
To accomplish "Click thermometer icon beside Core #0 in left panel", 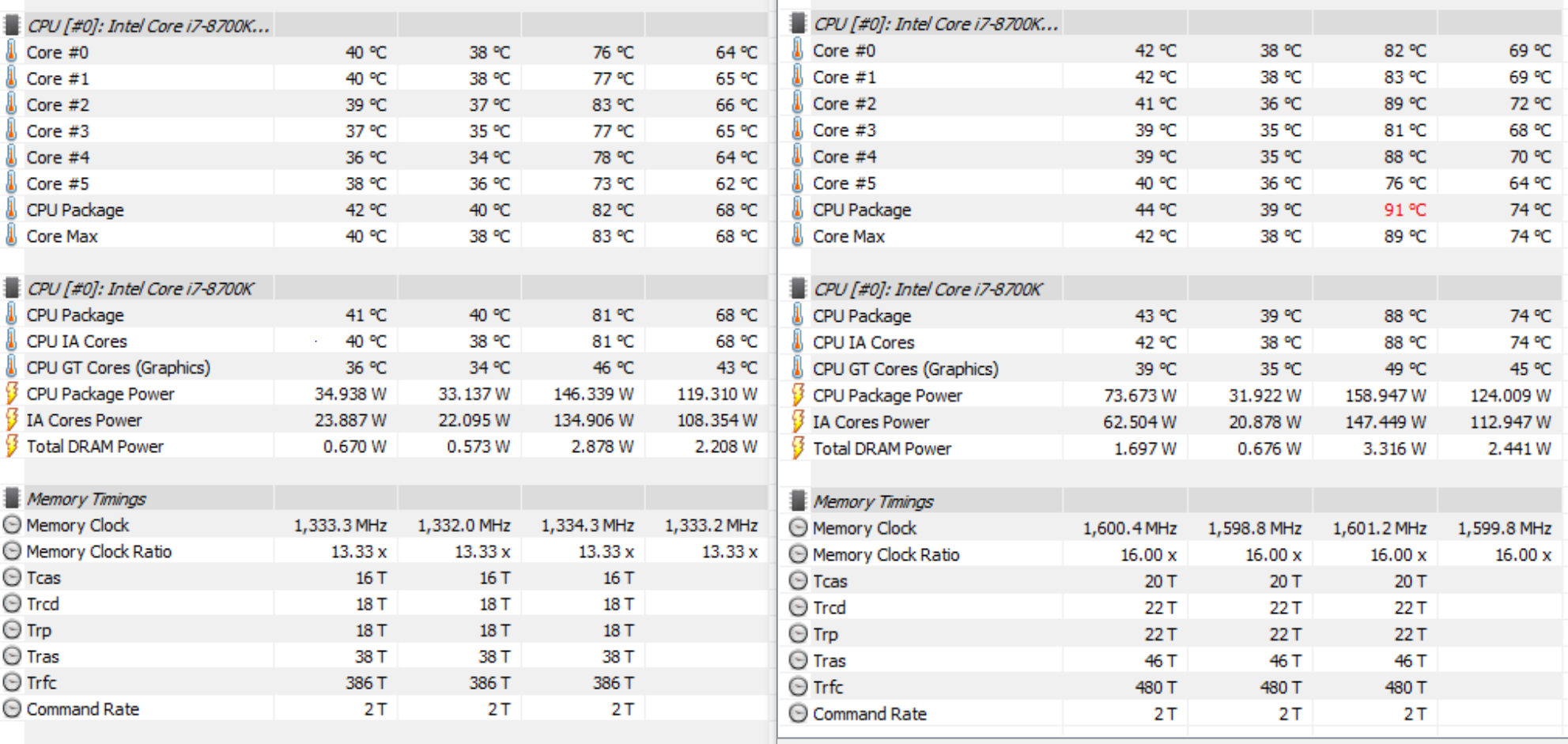I will click(x=12, y=52).
